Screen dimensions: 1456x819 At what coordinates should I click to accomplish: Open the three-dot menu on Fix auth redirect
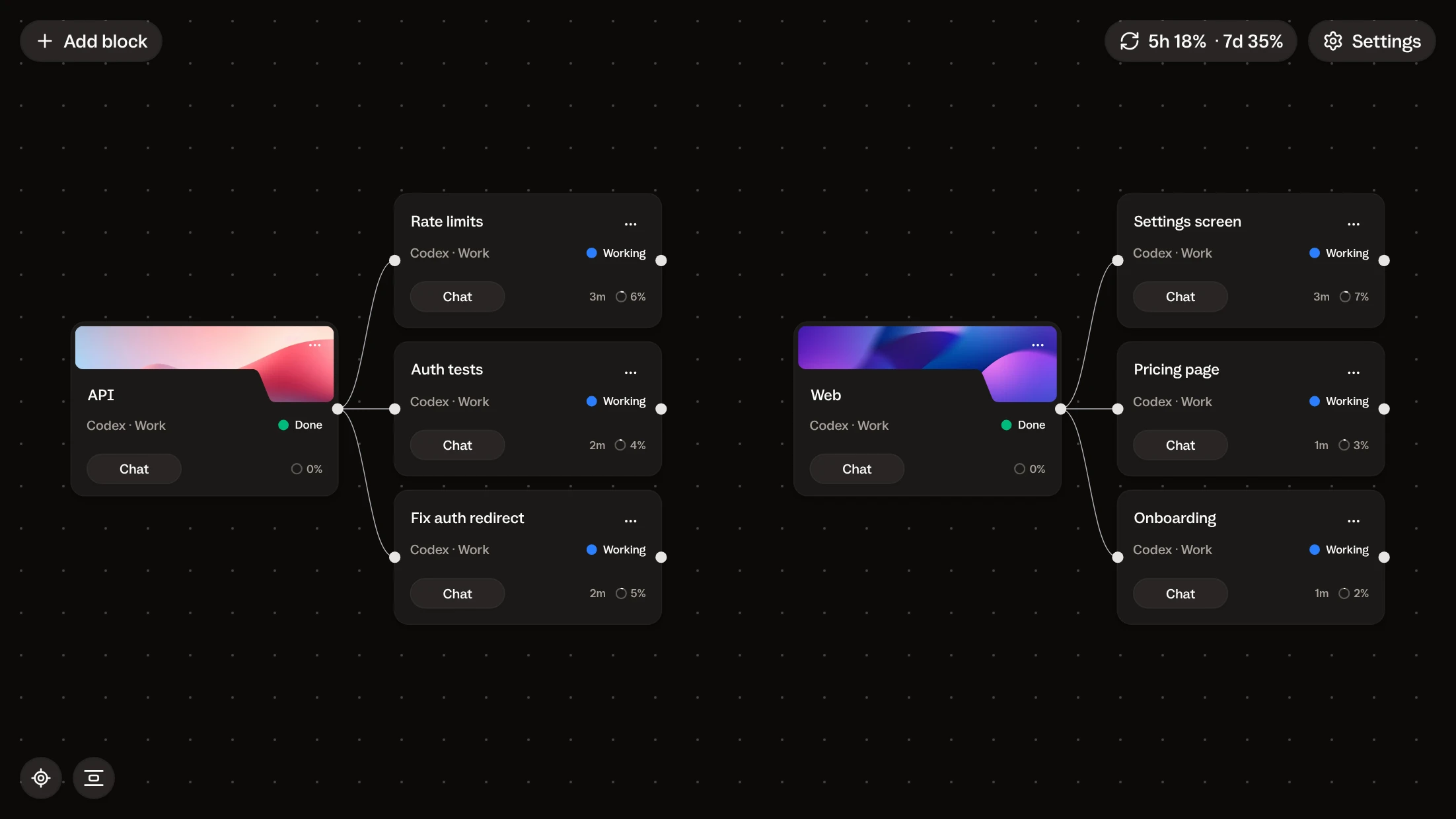click(x=631, y=521)
